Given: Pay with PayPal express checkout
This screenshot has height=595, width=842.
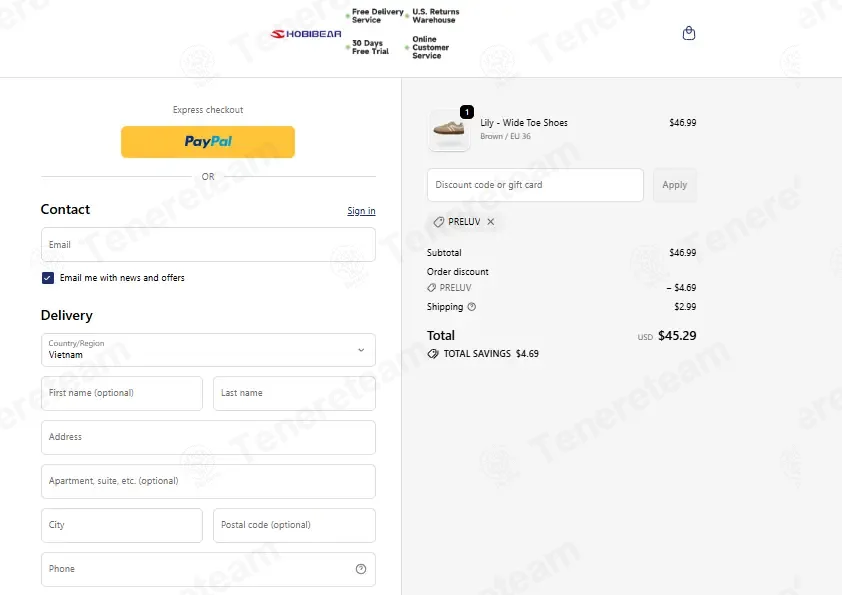Looking at the screenshot, I should [x=208, y=142].
